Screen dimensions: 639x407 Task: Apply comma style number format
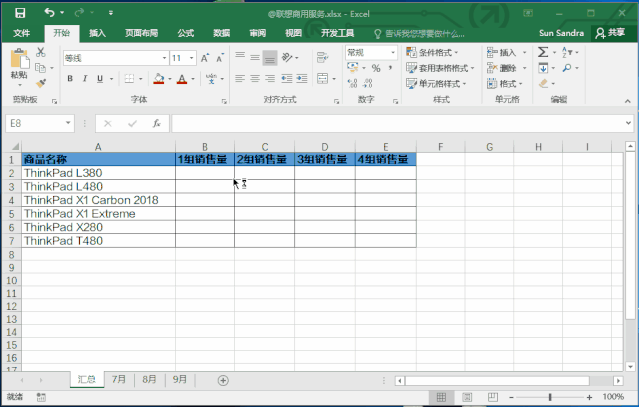click(390, 68)
